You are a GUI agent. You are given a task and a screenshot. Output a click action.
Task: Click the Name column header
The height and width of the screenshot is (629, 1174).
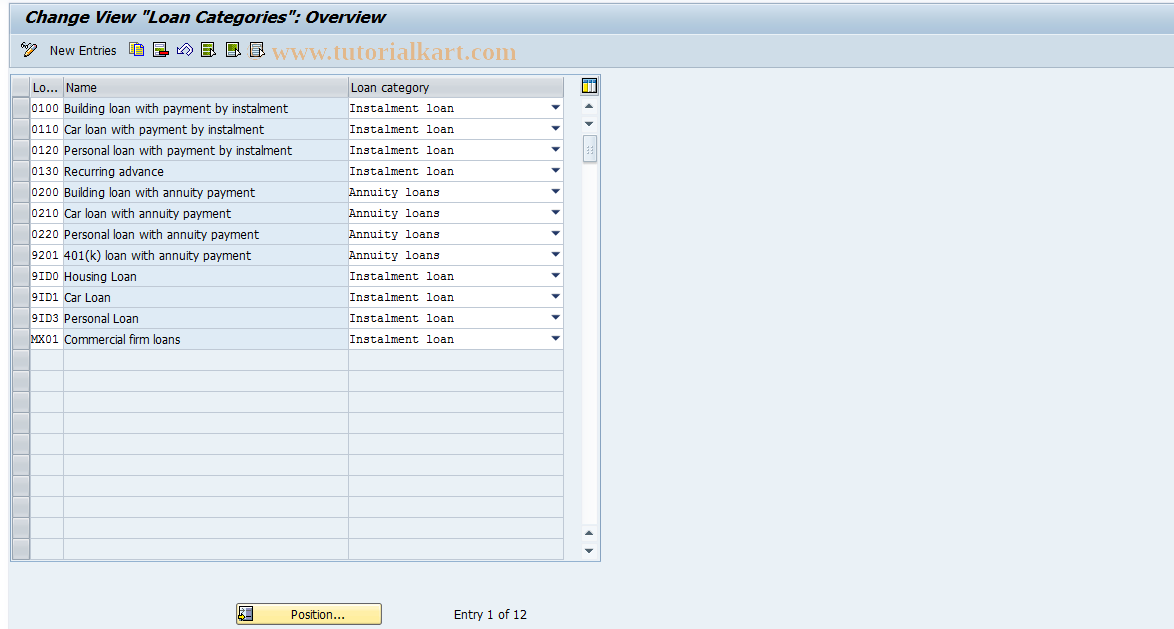coord(206,87)
